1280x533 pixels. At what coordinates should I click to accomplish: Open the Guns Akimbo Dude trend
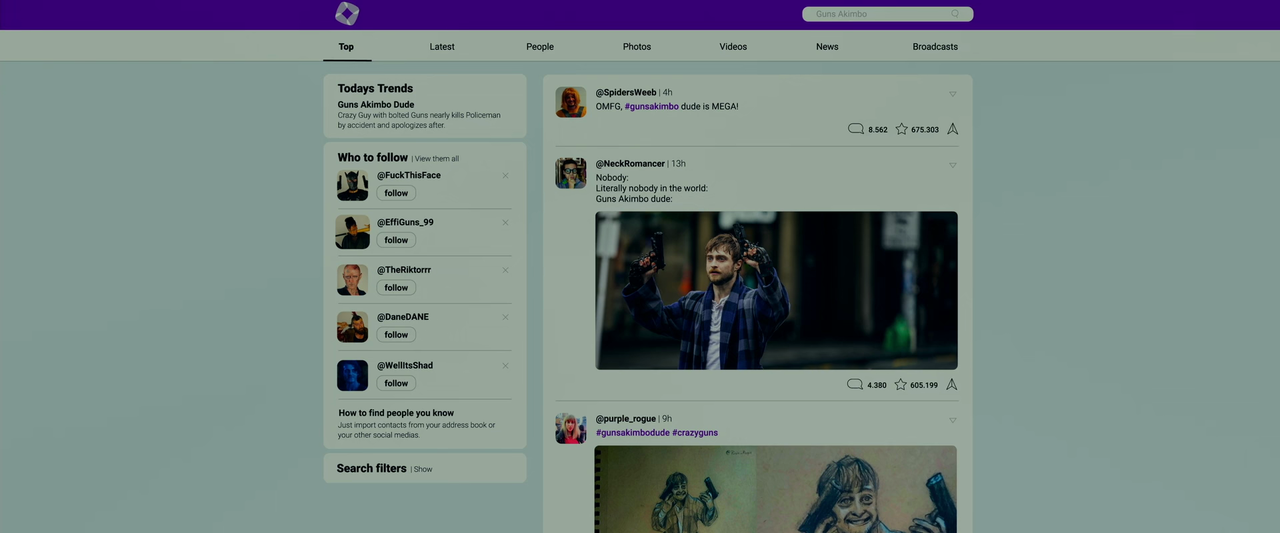click(x=376, y=104)
